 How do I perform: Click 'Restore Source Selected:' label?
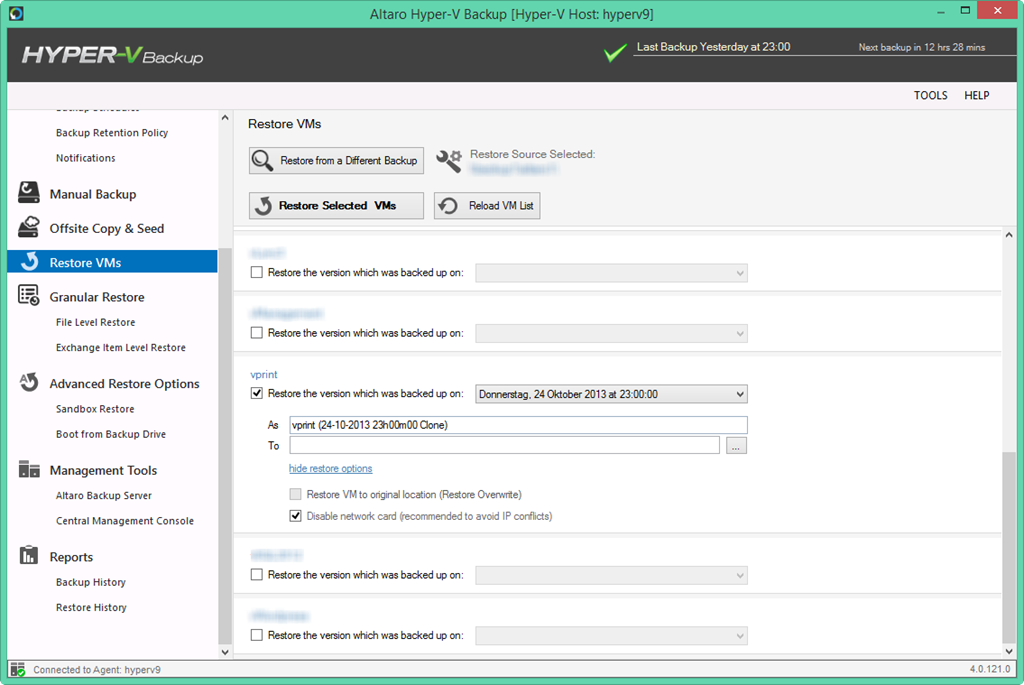[x=532, y=154]
